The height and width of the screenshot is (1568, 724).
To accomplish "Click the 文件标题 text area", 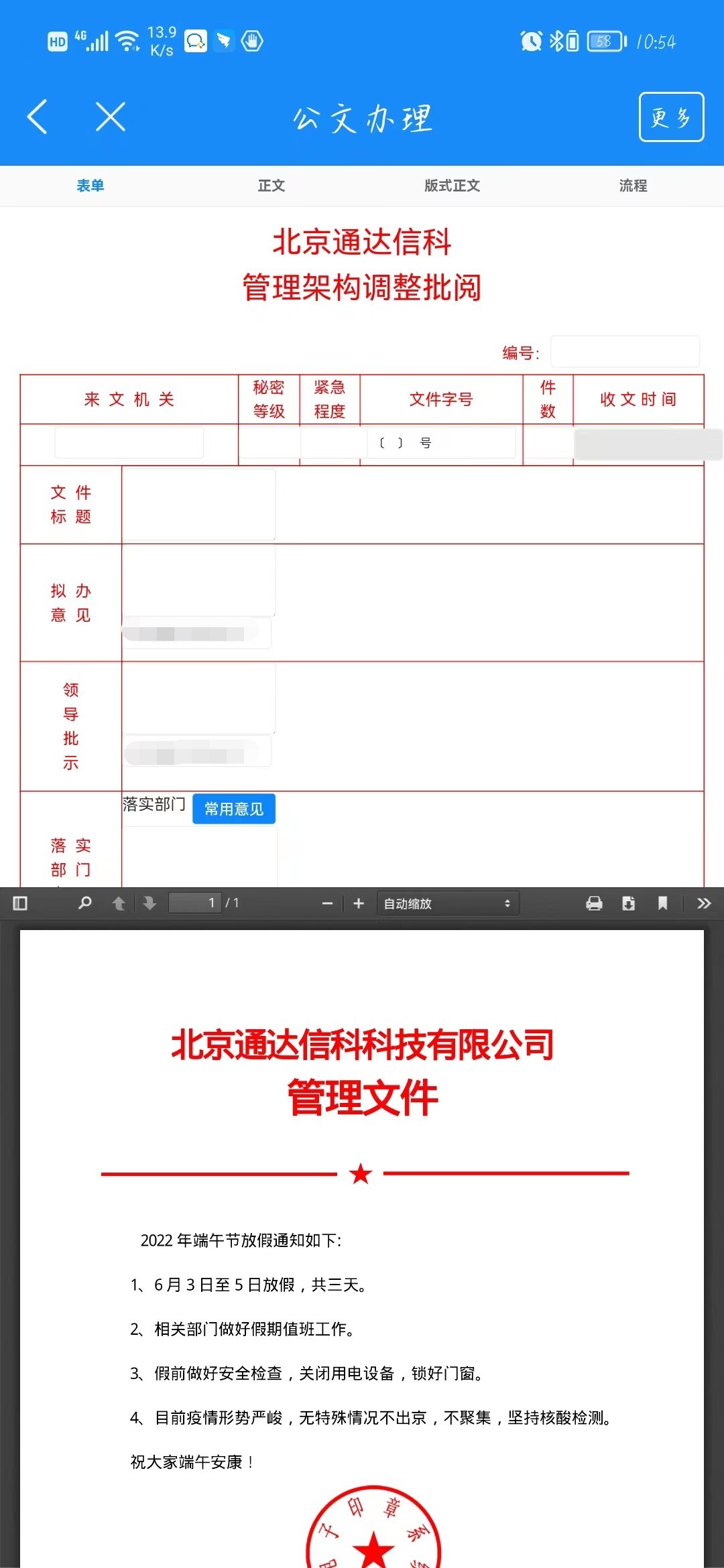I will click(x=198, y=504).
